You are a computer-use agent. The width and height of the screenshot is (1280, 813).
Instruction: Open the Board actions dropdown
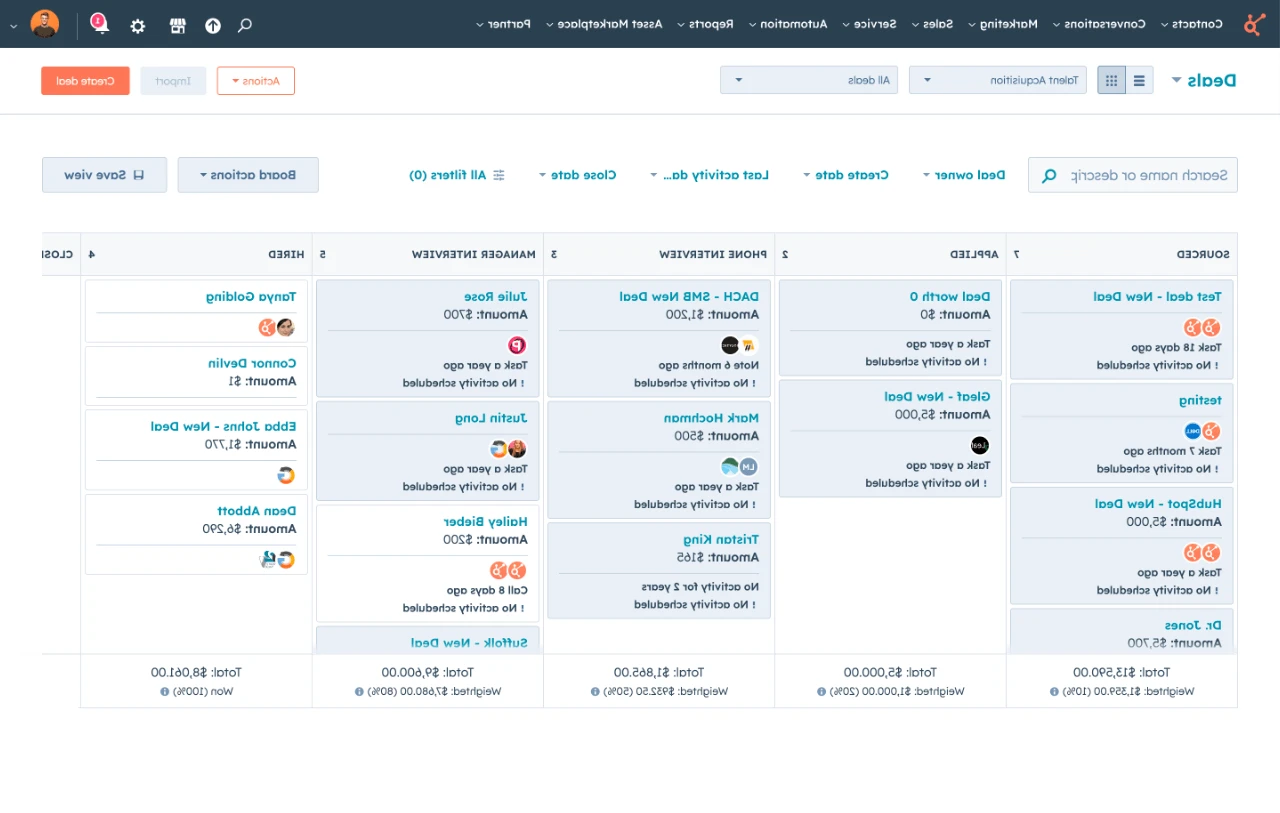point(248,175)
